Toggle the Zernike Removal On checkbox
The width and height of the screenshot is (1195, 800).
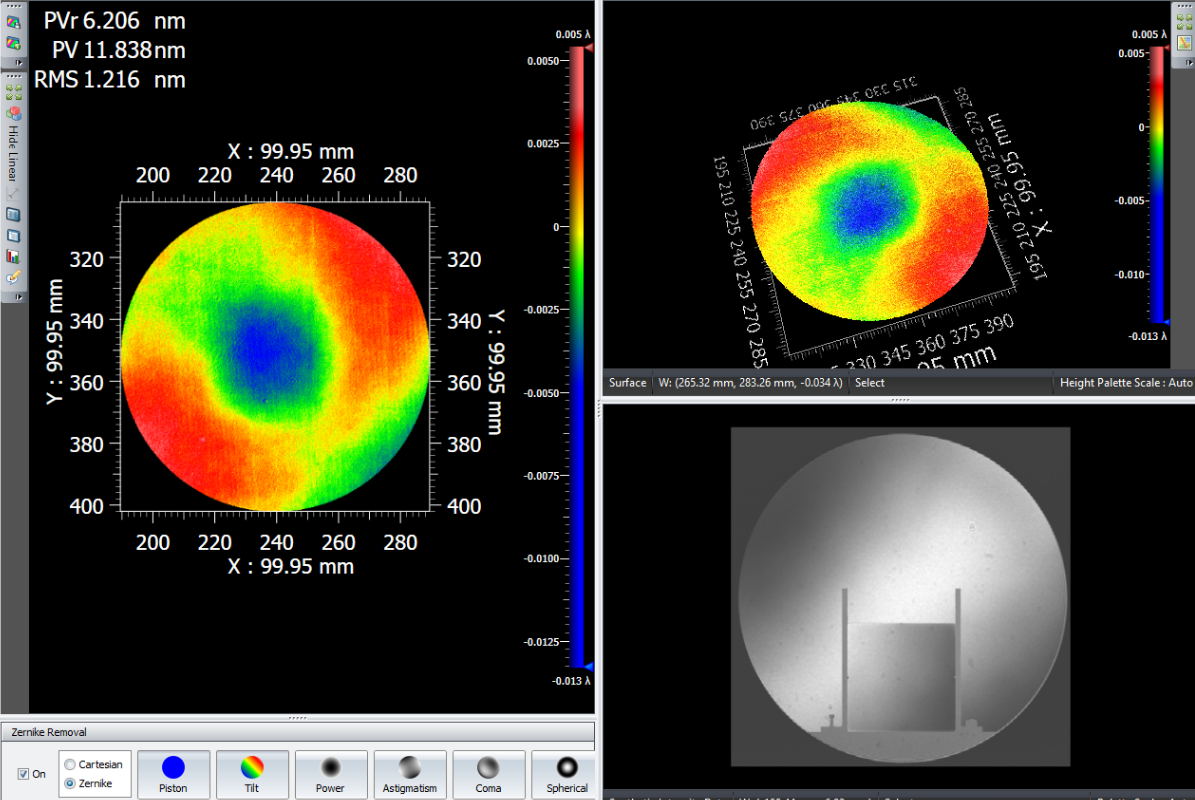coord(24,774)
